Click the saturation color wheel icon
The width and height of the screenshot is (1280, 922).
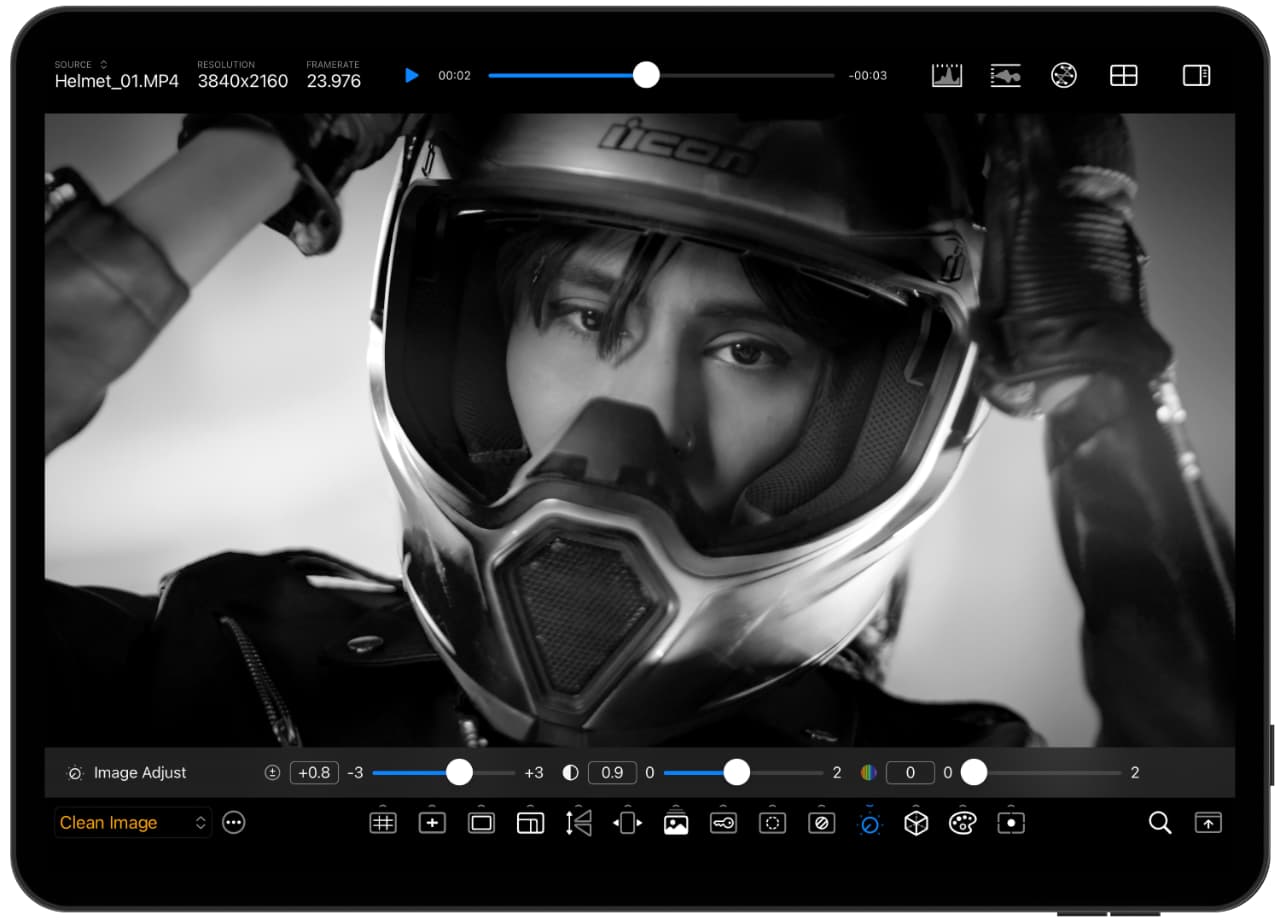click(868, 772)
